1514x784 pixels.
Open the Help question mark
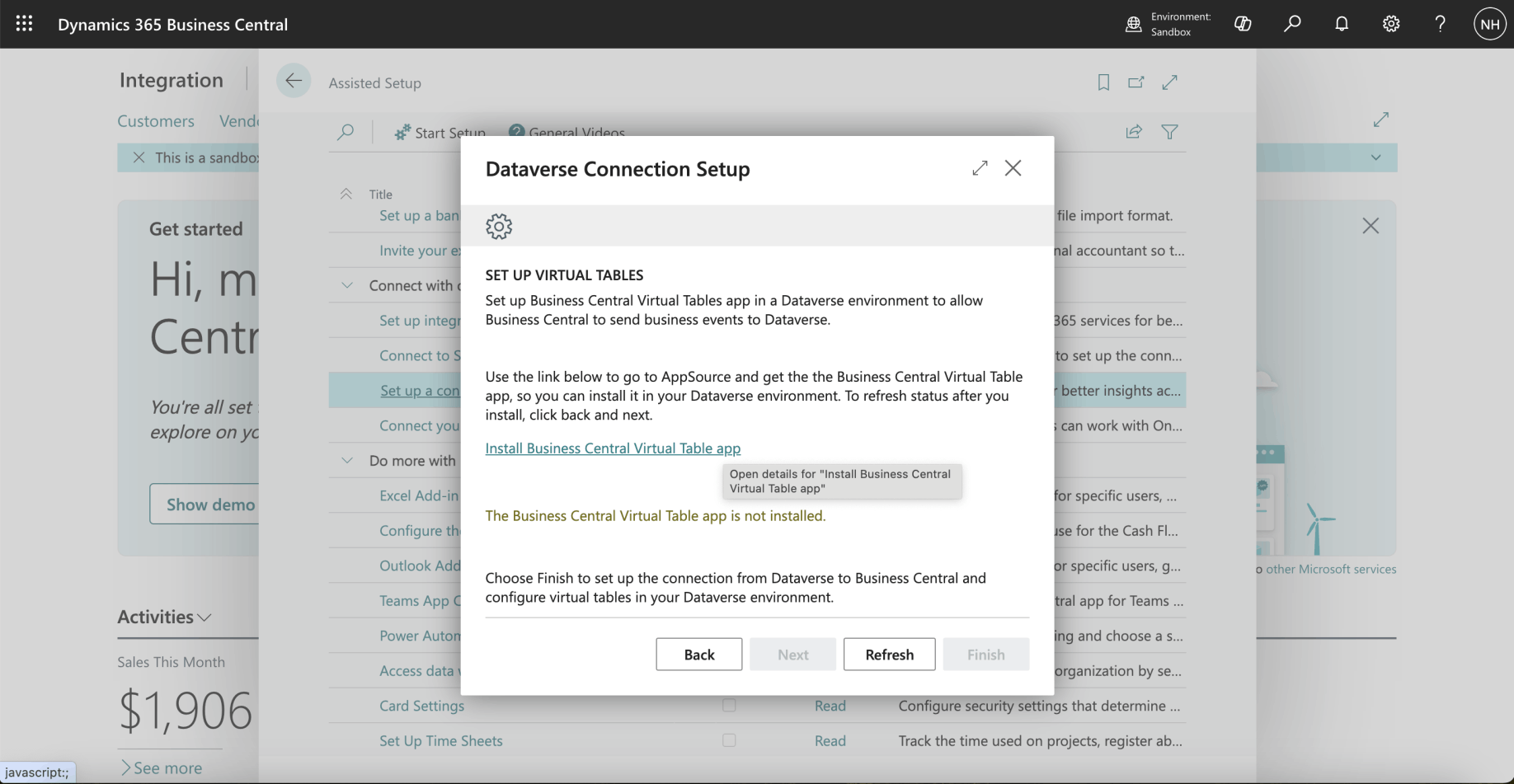[x=1440, y=24]
